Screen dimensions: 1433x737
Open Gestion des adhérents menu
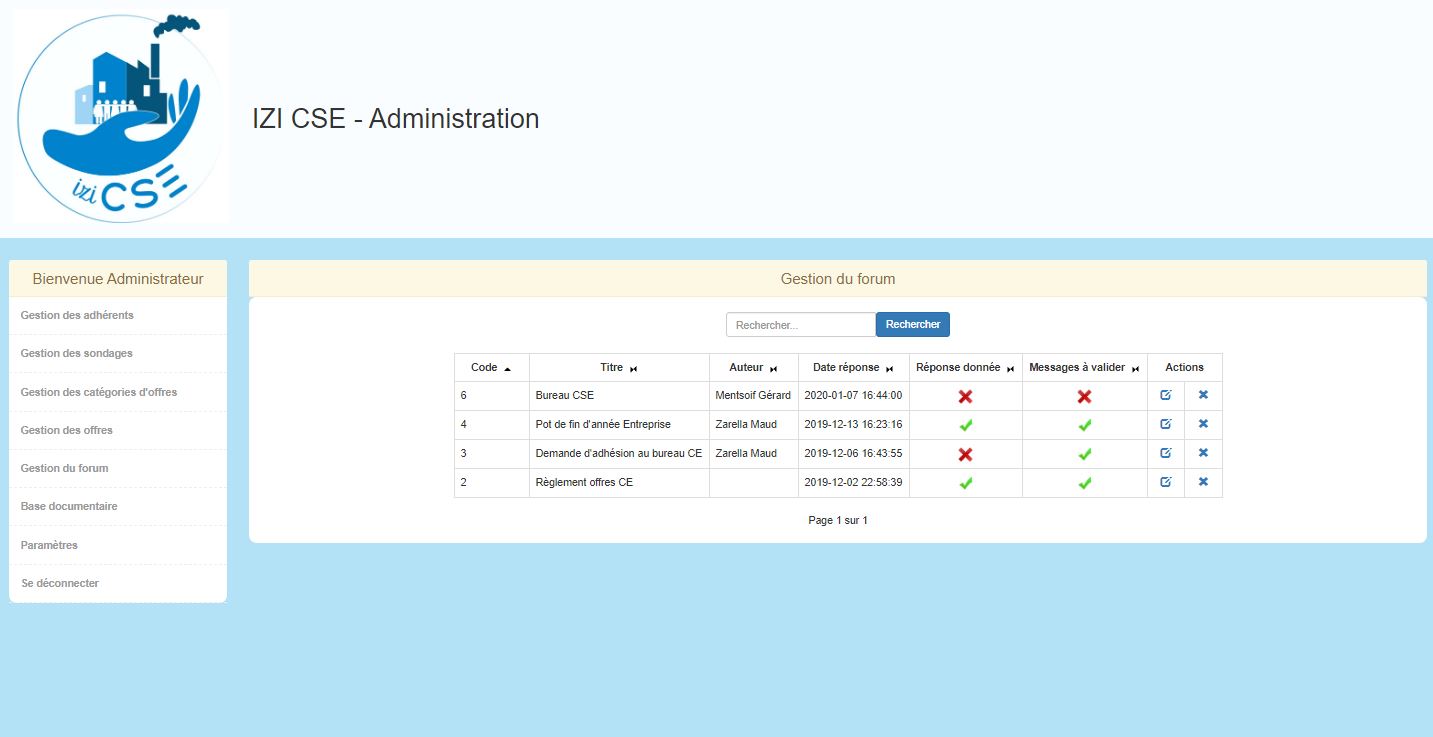[77, 315]
